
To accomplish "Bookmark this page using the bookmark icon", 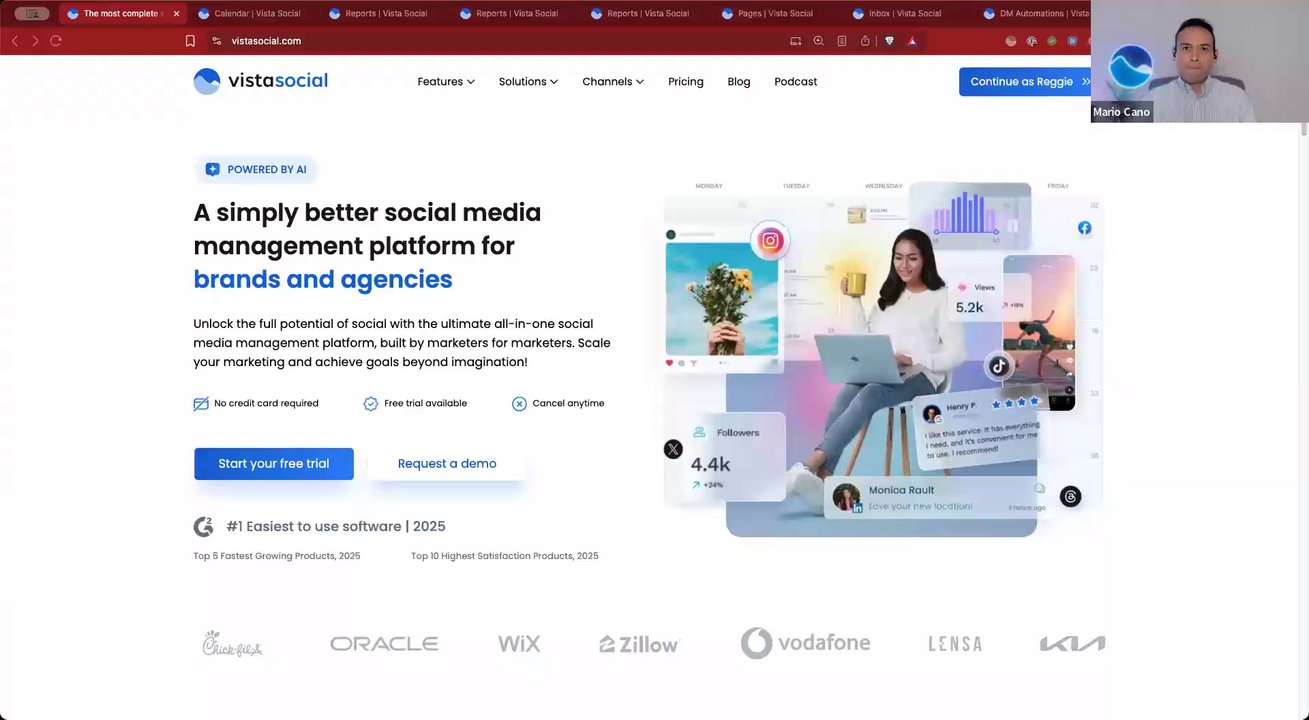I will [190, 41].
